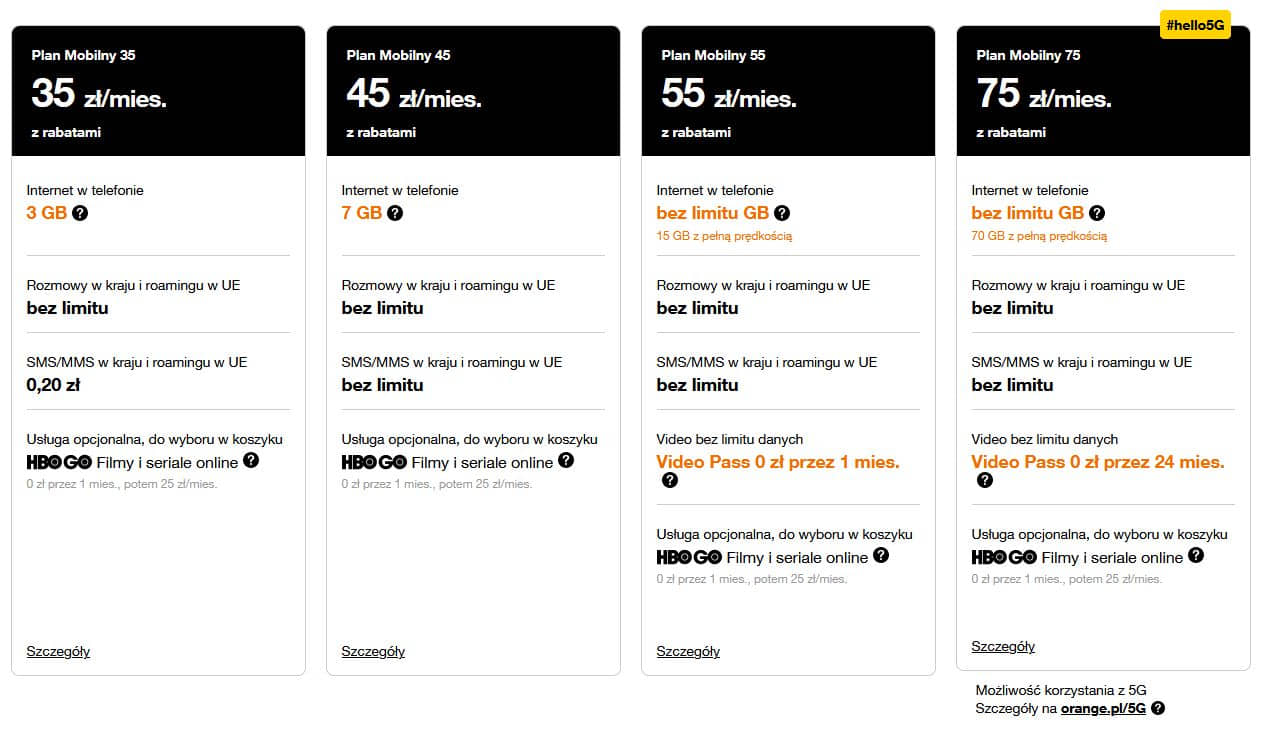Image resolution: width=1271 pixels, height=741 pixels.
Task: Open Szczegóły link for Plan Mobilny 75
Action: (1003, 646)
